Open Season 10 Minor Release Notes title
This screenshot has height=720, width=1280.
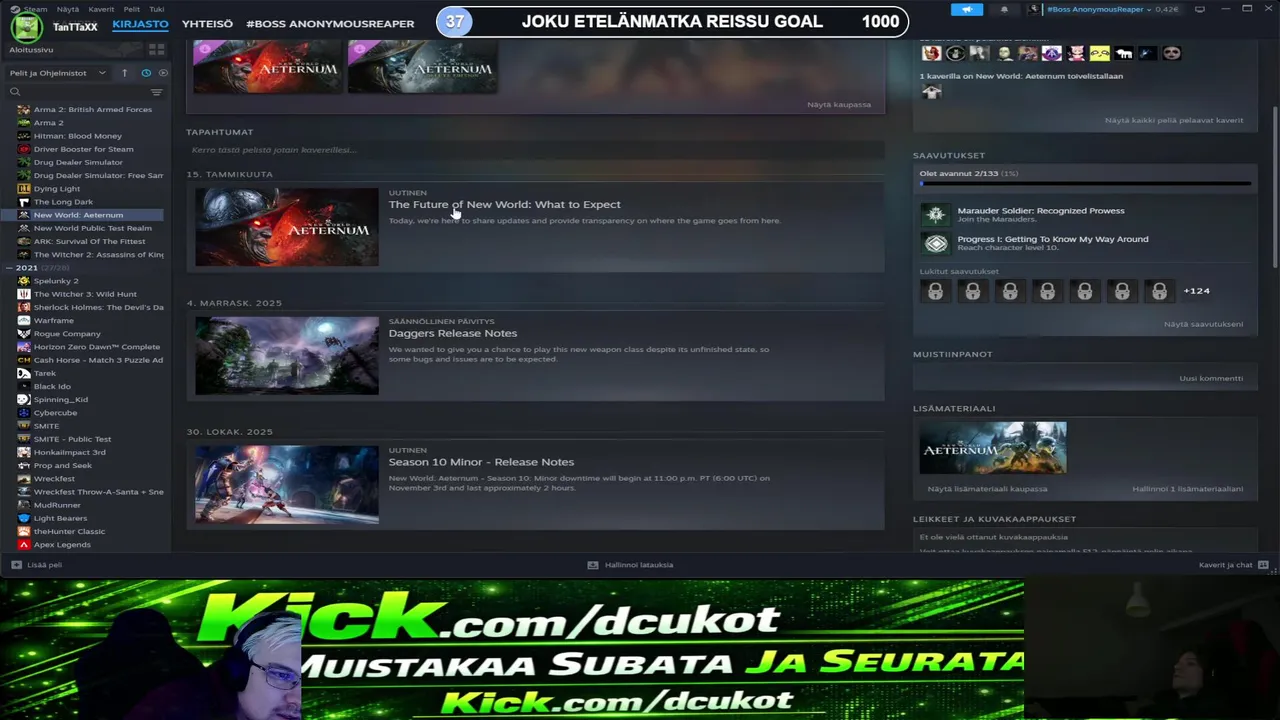481,462
